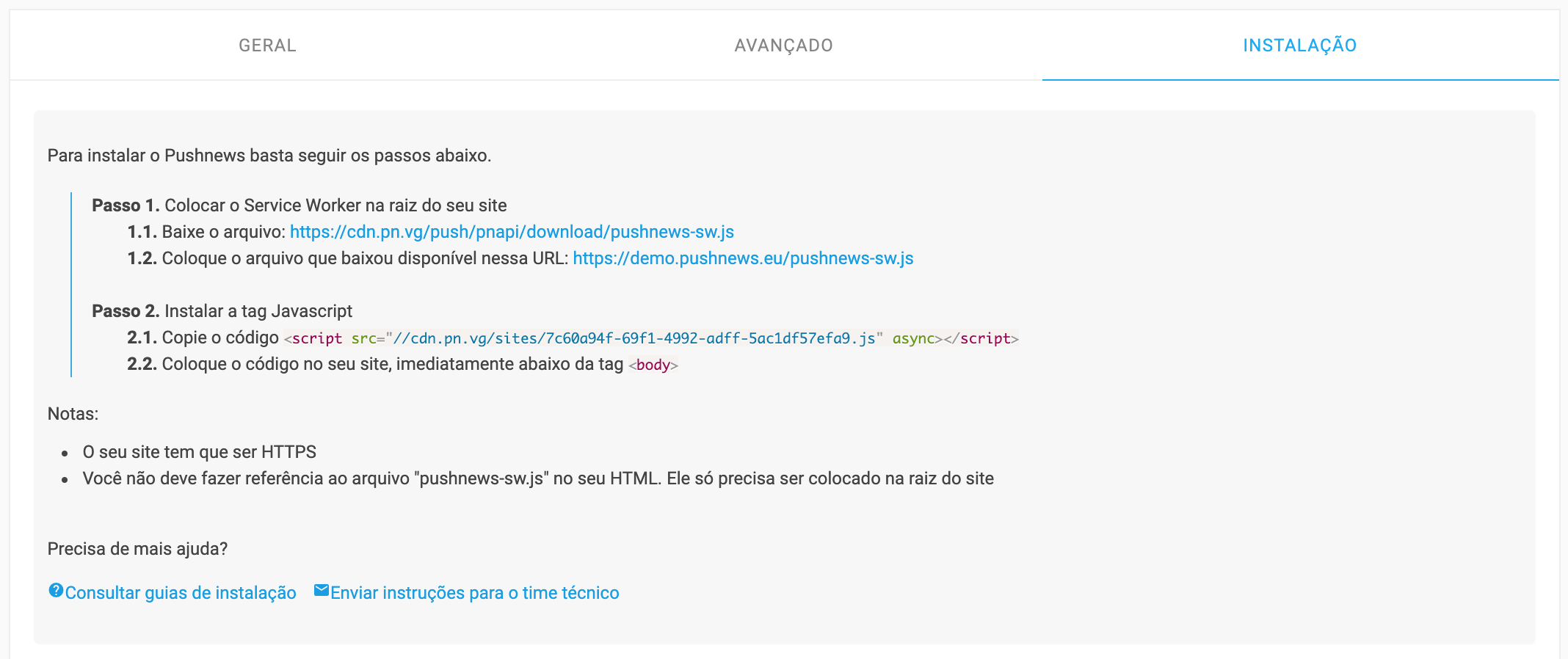Click 'Precisa de mais ajuda?' text
The image size is (1568, 659).
137,549
